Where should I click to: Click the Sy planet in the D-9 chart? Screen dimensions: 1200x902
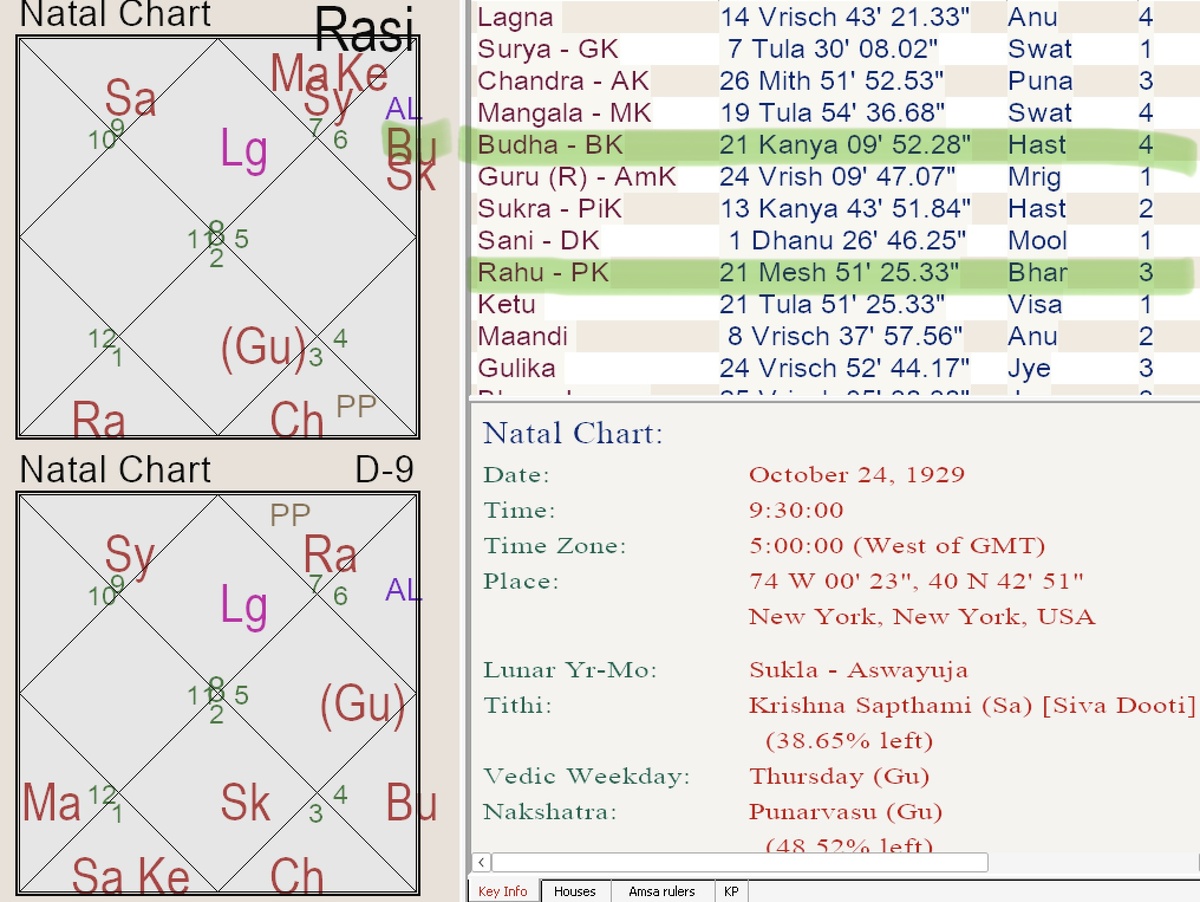click(x=130, y=554)
